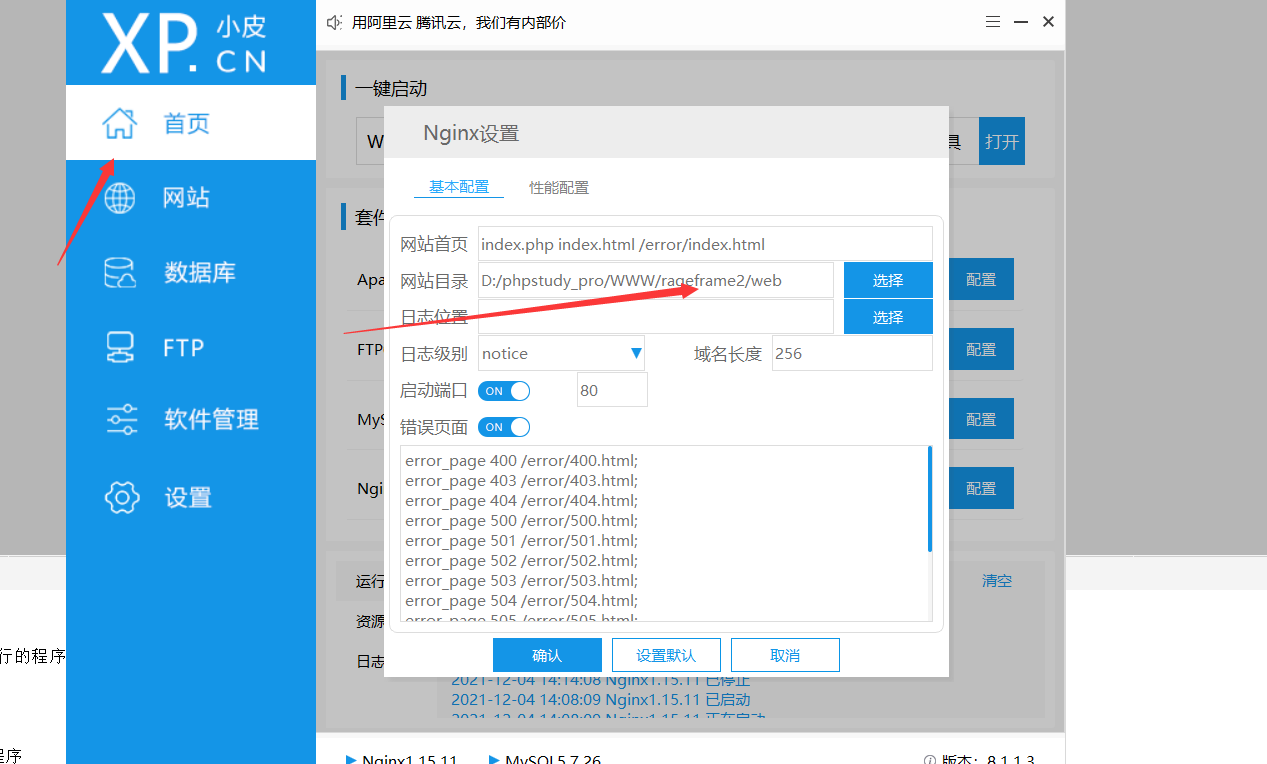Click 选择 next to 网站目录
The width and height of the screenshot is (1267, 764).
pyautogui.click(x=888, y=280)
